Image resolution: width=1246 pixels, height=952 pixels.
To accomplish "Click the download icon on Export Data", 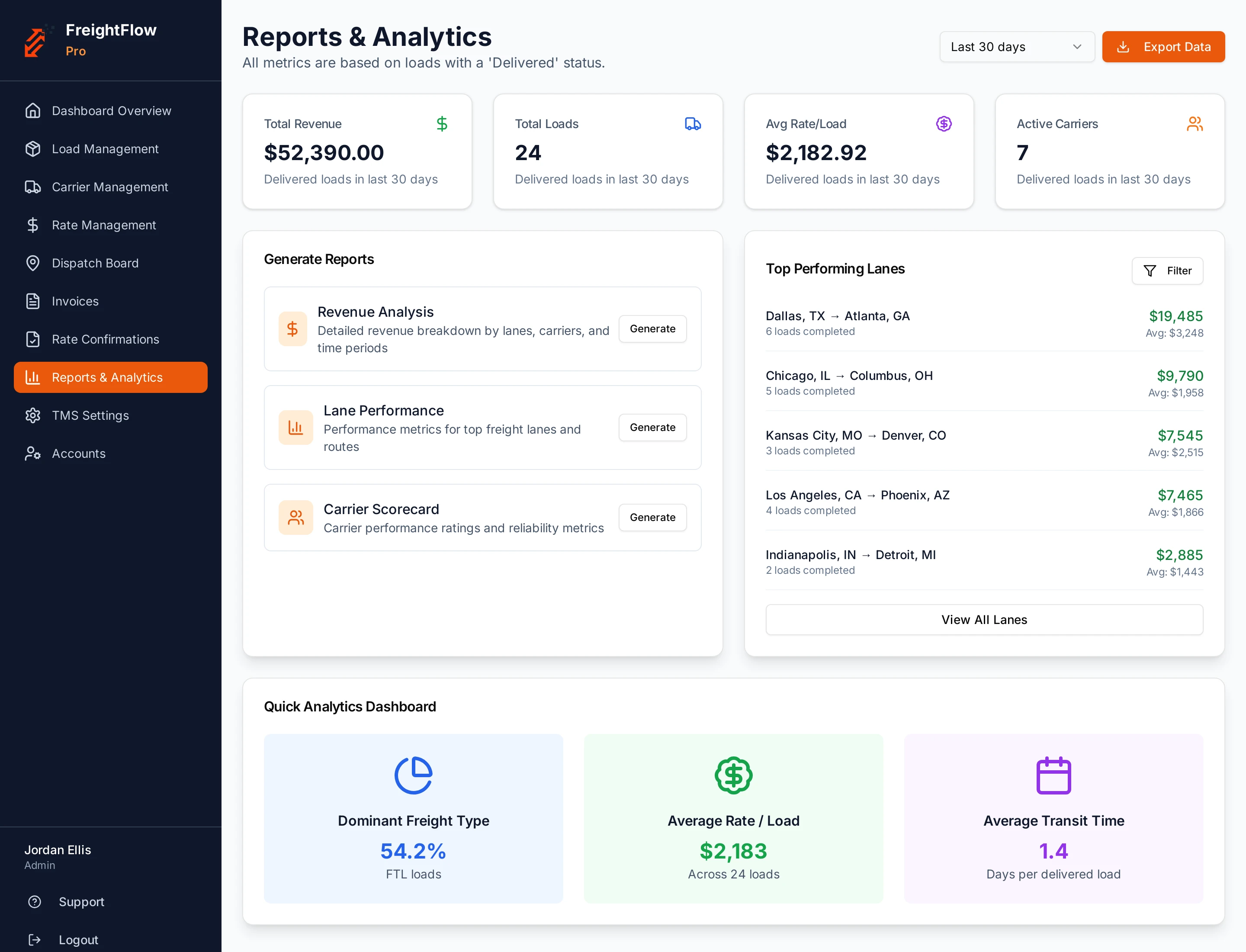I will (x=1123, y=47).
